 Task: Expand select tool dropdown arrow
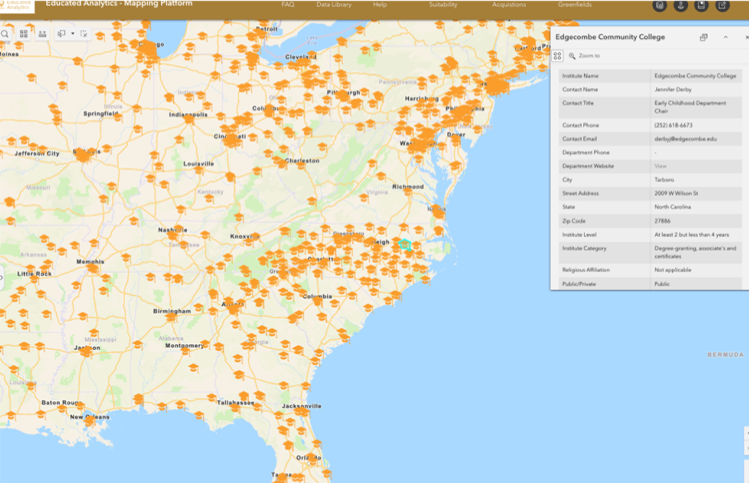pos(72,33)
